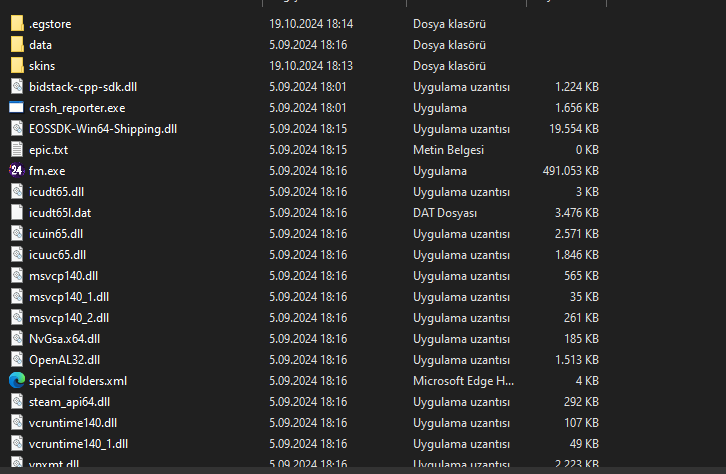Click the Microsoft Edge H... type cell
The width and height of the screenshot is (726, 474).
pyautogui.click(x=463, y=381)
